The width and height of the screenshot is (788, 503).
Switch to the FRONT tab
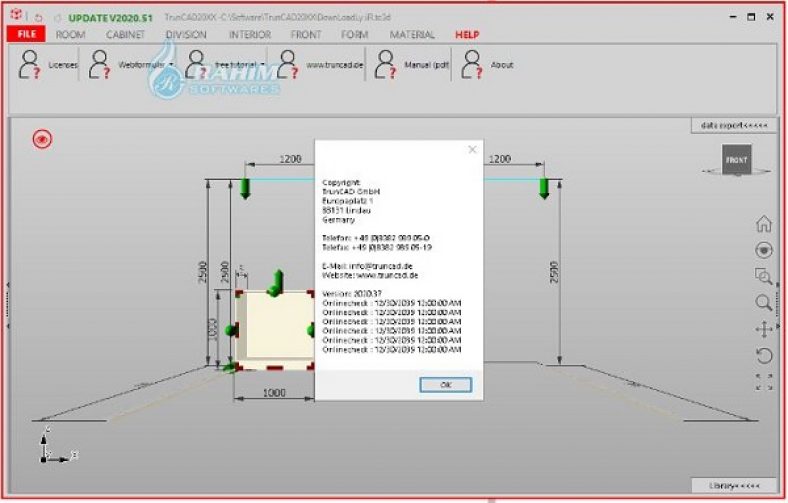pyautogui.click(x=306, y=35)
